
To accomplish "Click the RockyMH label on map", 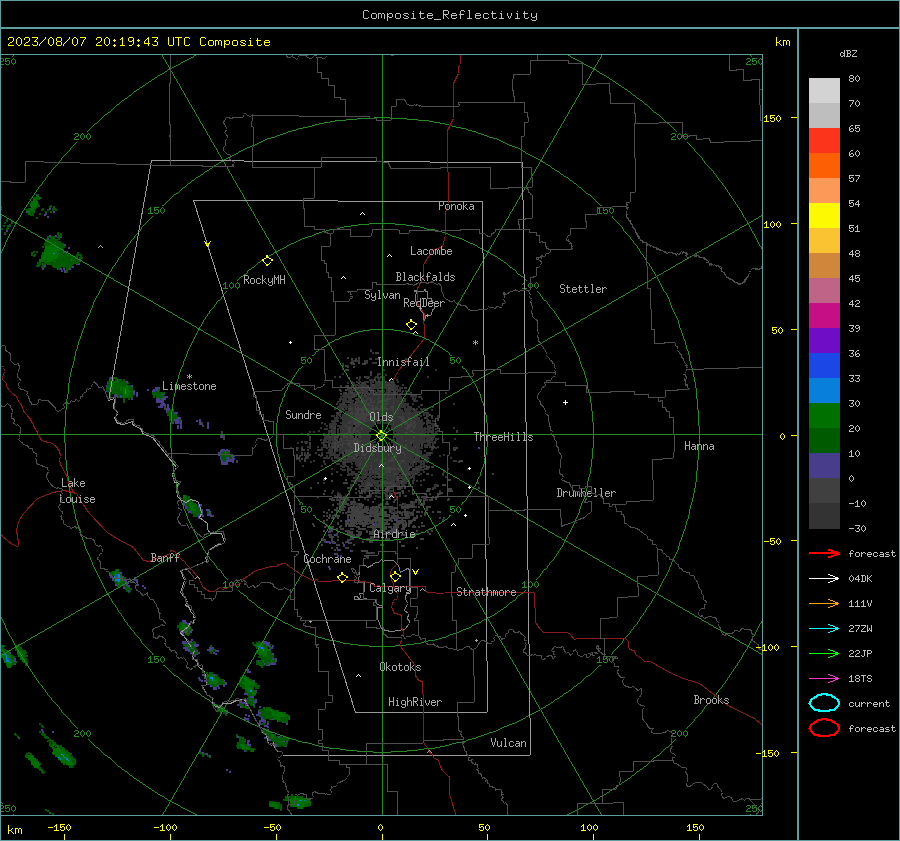I will click(264, 280).
